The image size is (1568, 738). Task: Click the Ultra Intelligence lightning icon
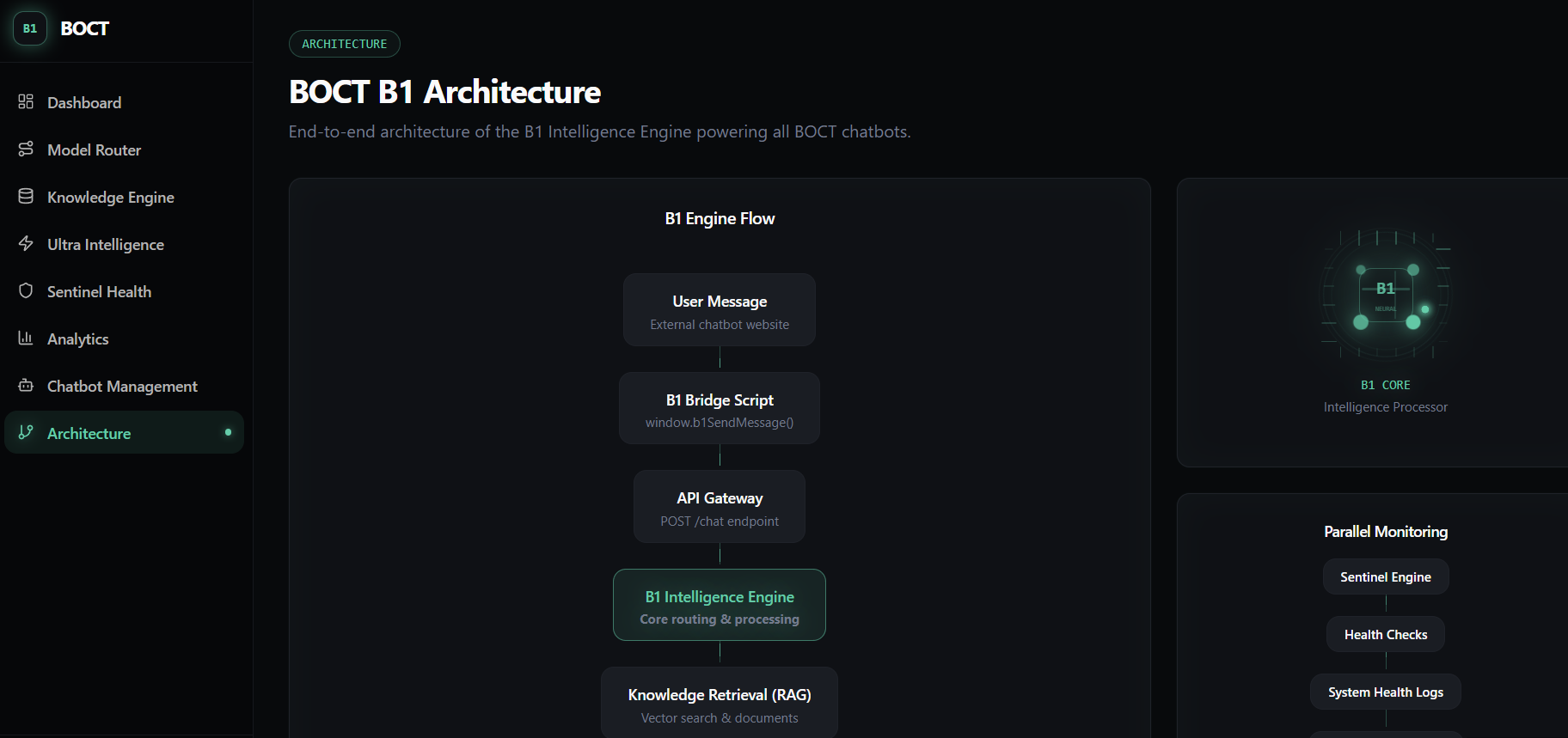pyautogui.click(x=26, y=243)
